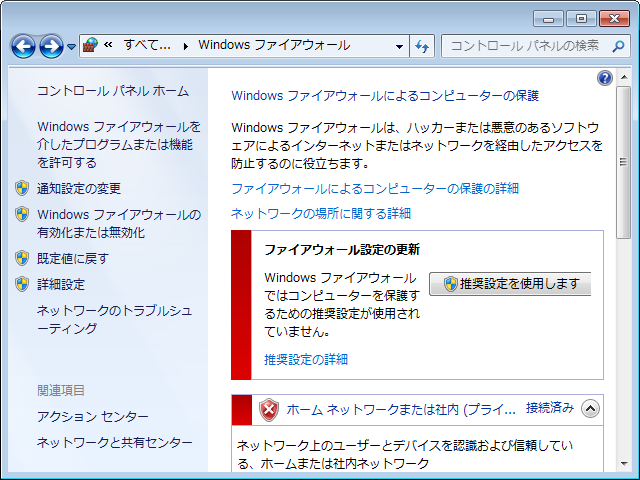Click the scrollbar down arrow
Image resolution: width=640 pixels, height=480 pixels.
(x=624, y=463)
